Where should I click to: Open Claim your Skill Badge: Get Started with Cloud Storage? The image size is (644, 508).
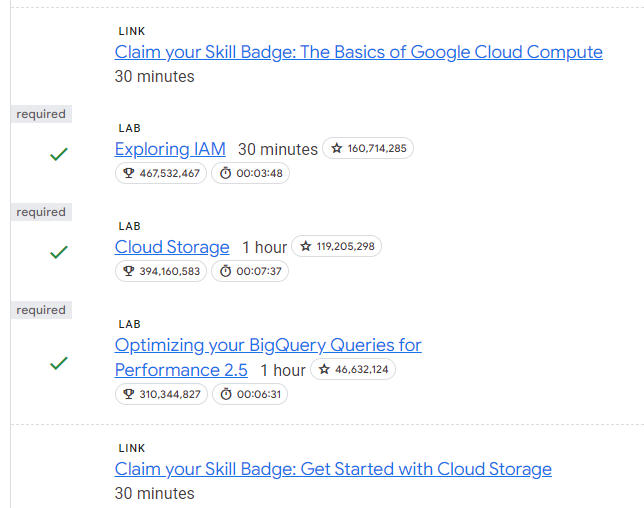(x=333, y=469)
